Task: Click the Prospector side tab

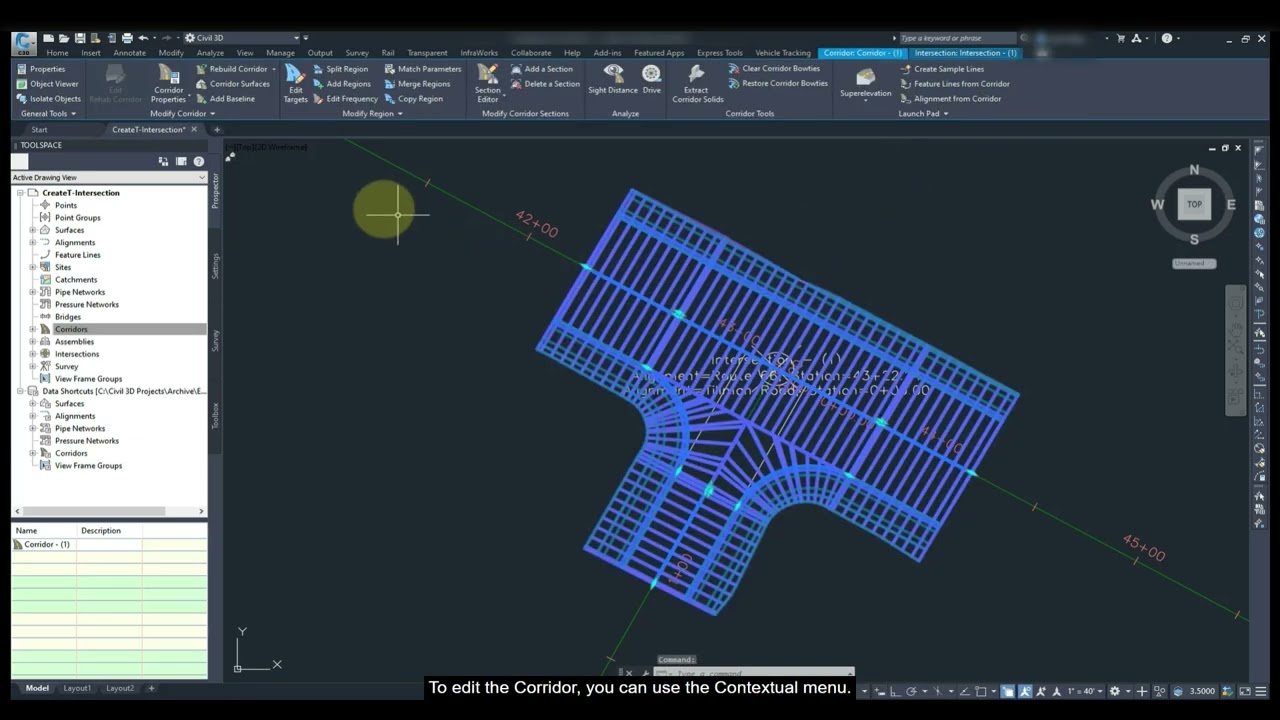Action: tap(215, 190)
